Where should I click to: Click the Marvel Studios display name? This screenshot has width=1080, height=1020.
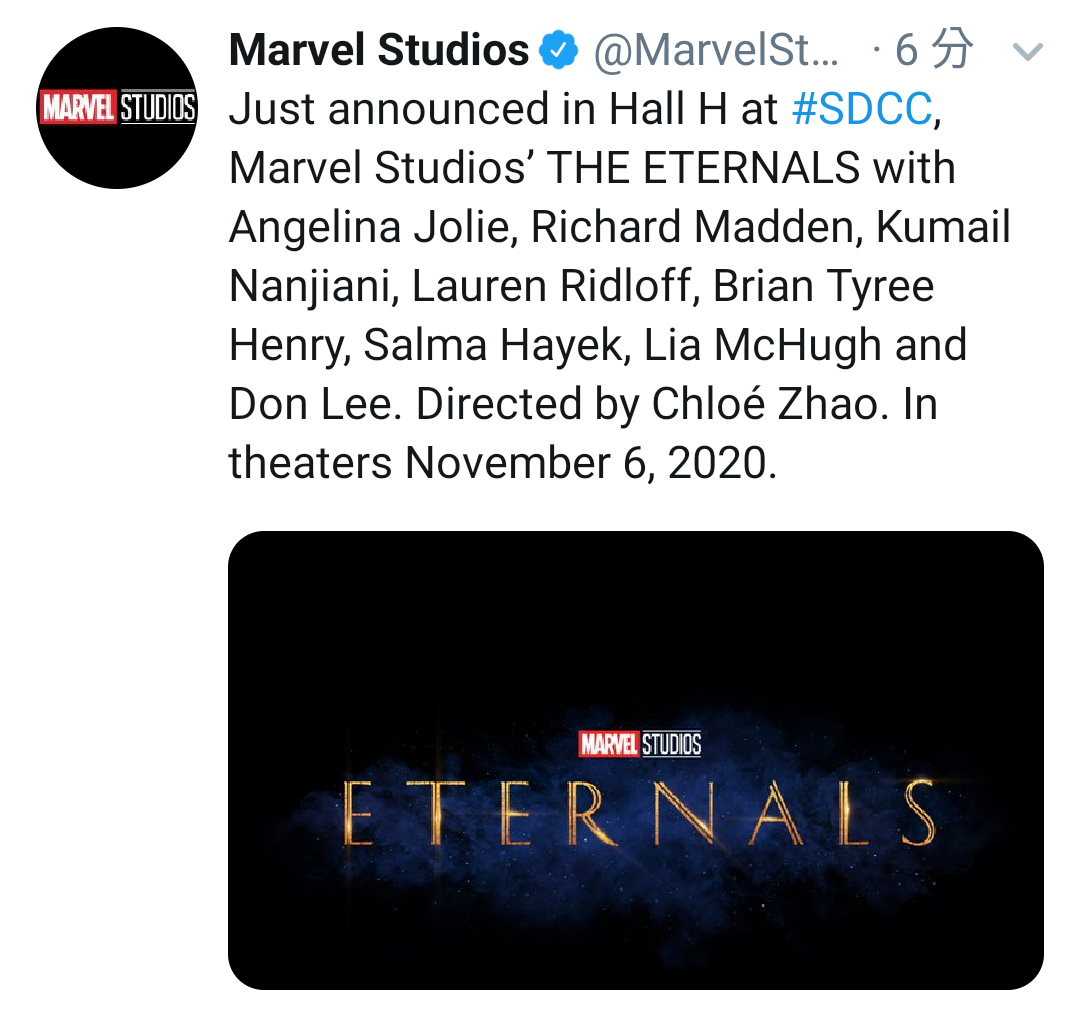379,50
